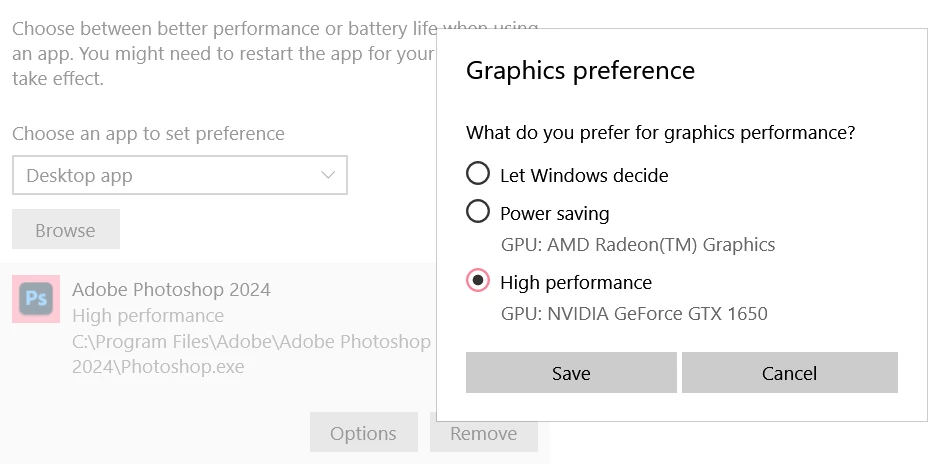The height and width of the screenshot is (471, 937).
Task: Save the graphics preference
Action: coord(571,373)
